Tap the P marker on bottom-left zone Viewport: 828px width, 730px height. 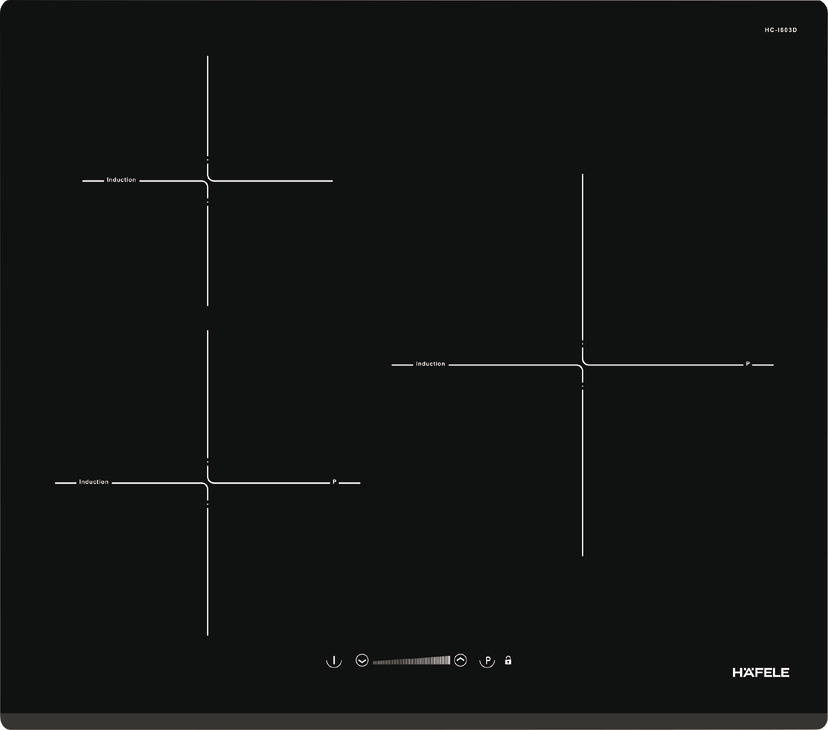335,482
